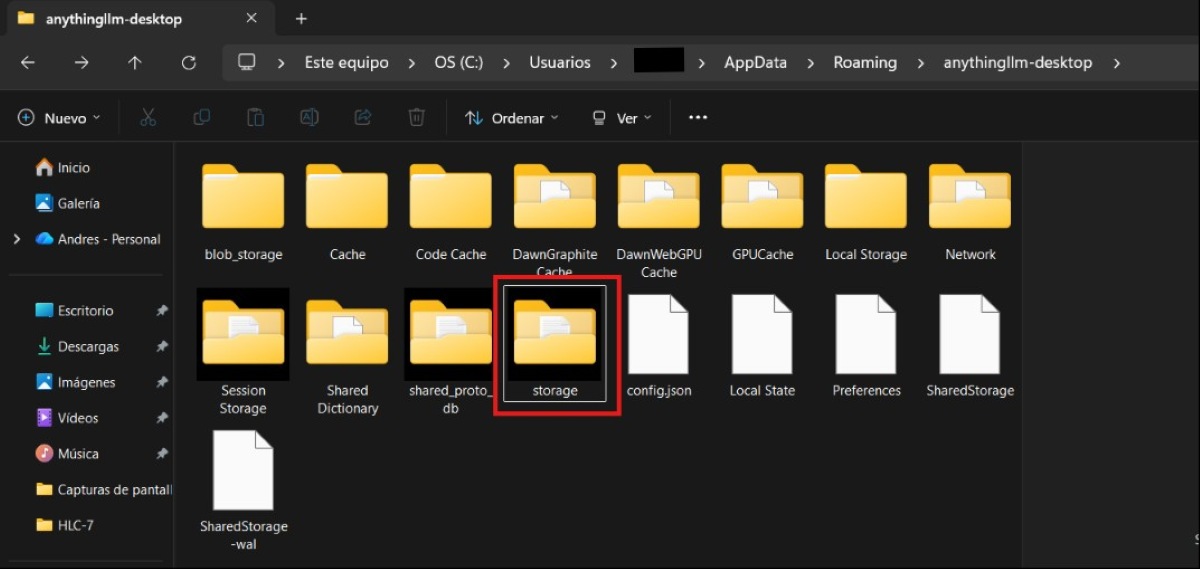Open the three-dots more options menu
This screenshot has height=569, width=1200.
(698, 118)
